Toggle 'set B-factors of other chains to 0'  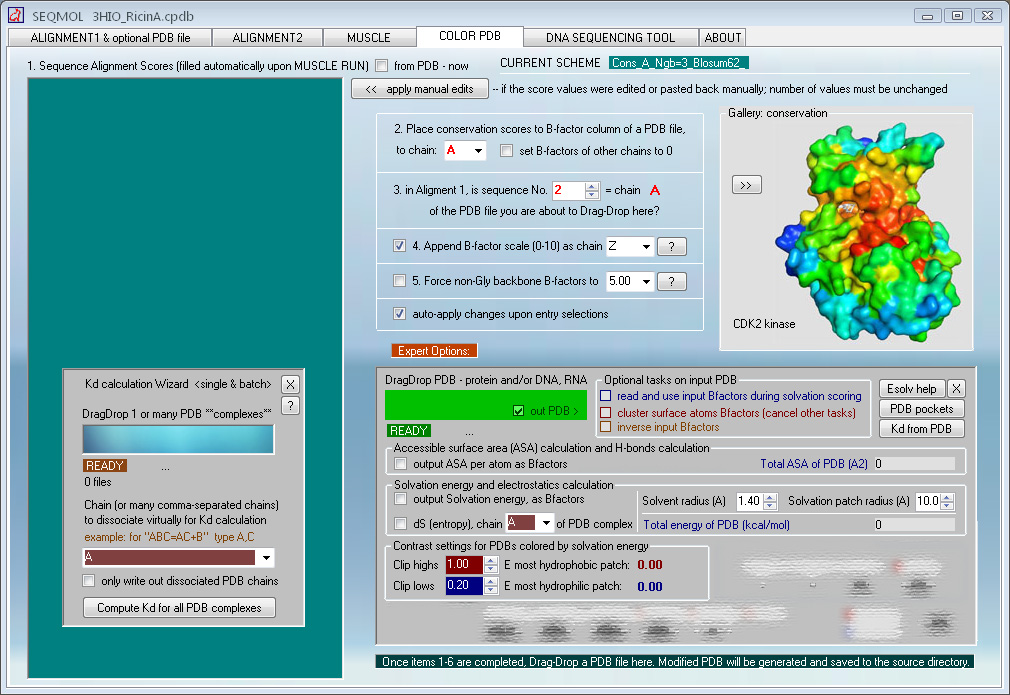(x=506, y=151)
